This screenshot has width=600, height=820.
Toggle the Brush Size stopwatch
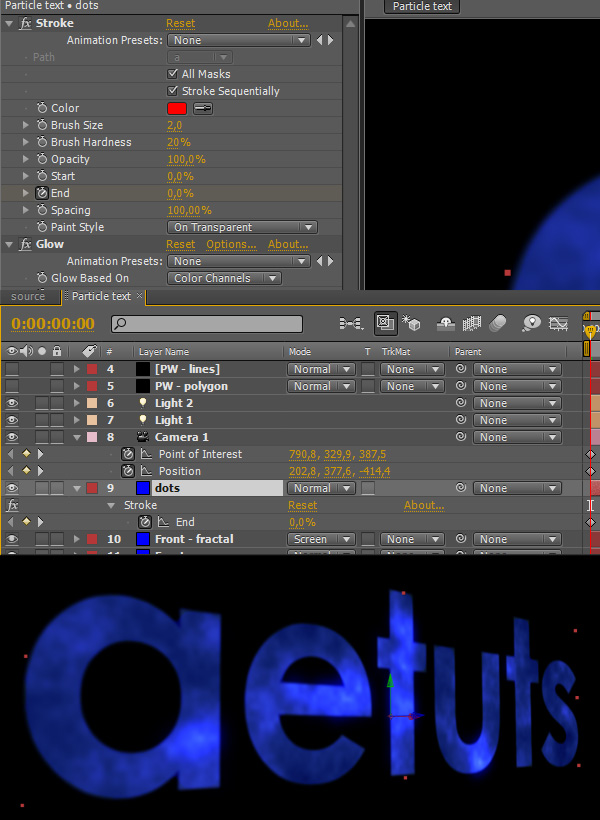point(42,125)
